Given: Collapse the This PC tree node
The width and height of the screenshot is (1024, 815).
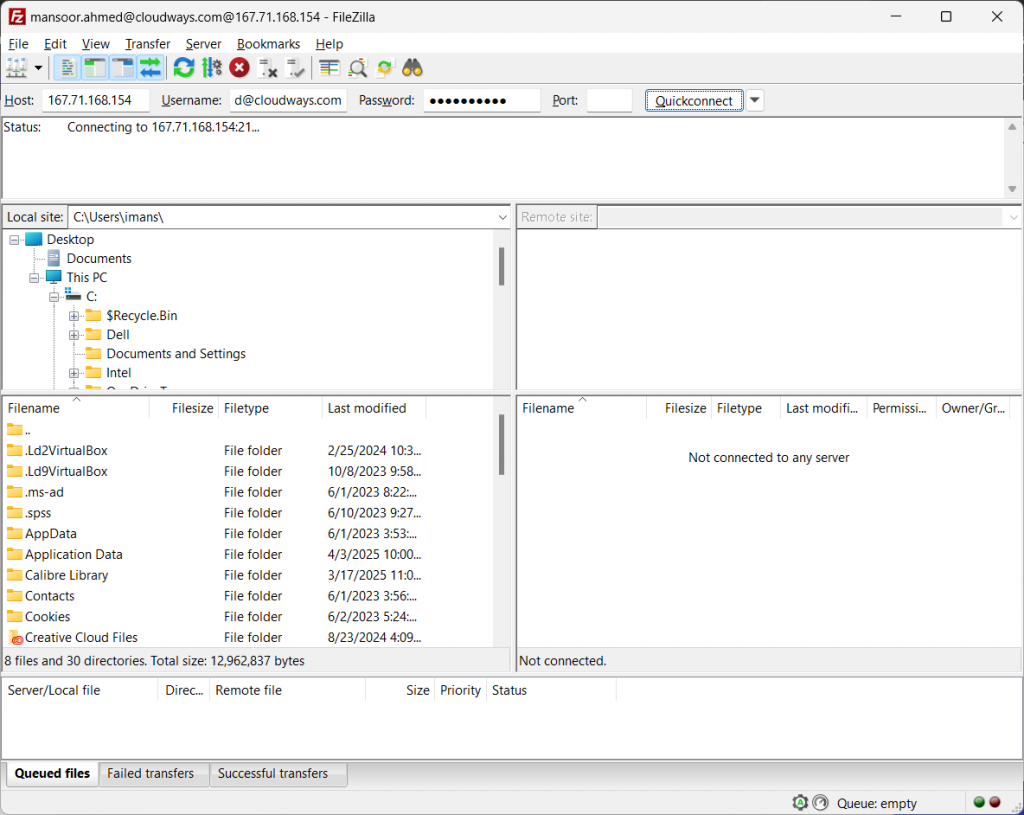Looking at the screenshot, I should [x=34, y=277].
